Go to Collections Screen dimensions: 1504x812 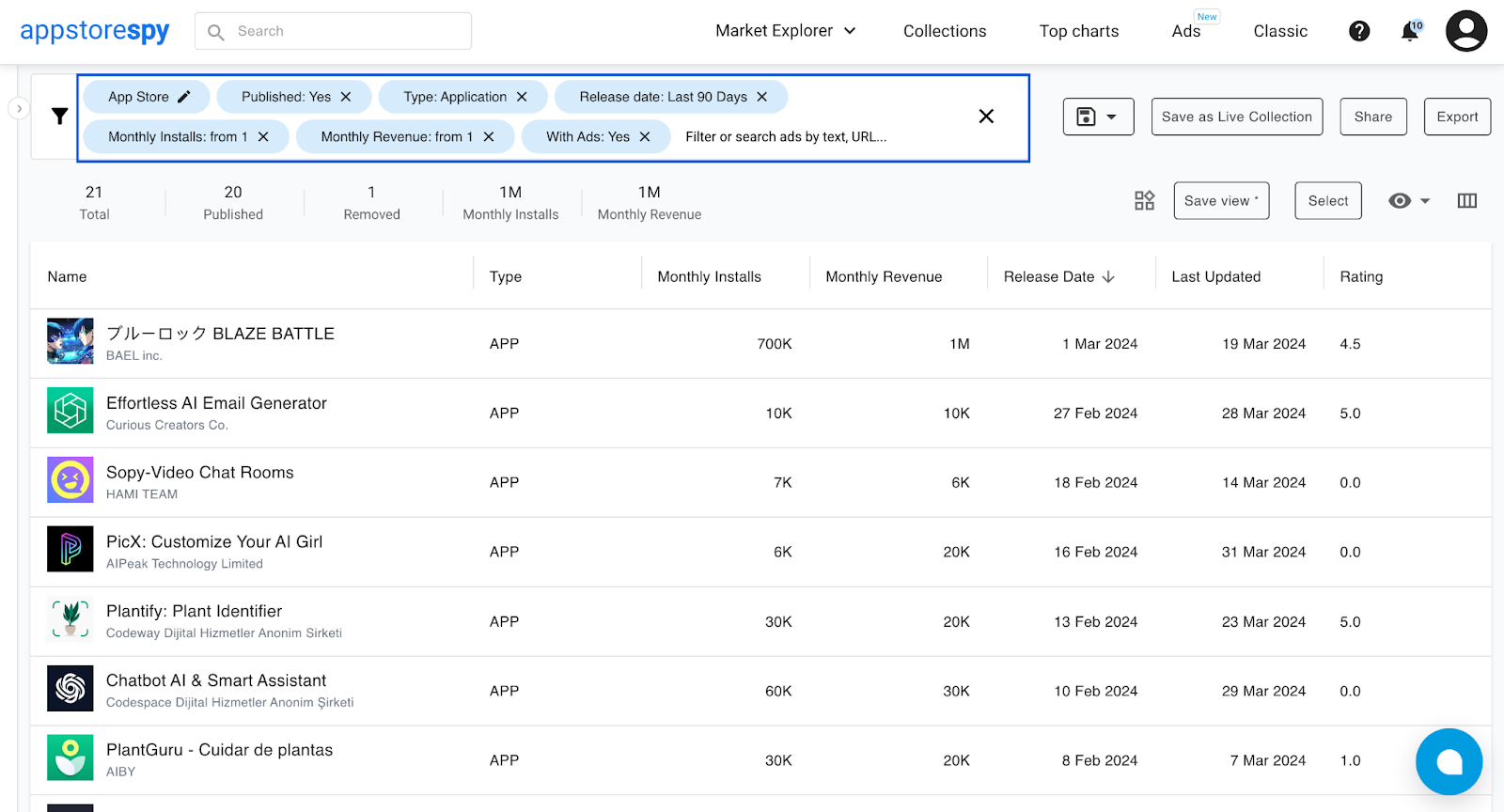tap(945, 31)
